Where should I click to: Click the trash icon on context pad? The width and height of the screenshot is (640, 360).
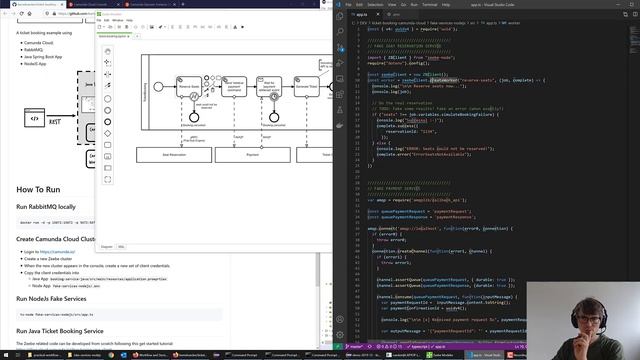coord(213,90)
